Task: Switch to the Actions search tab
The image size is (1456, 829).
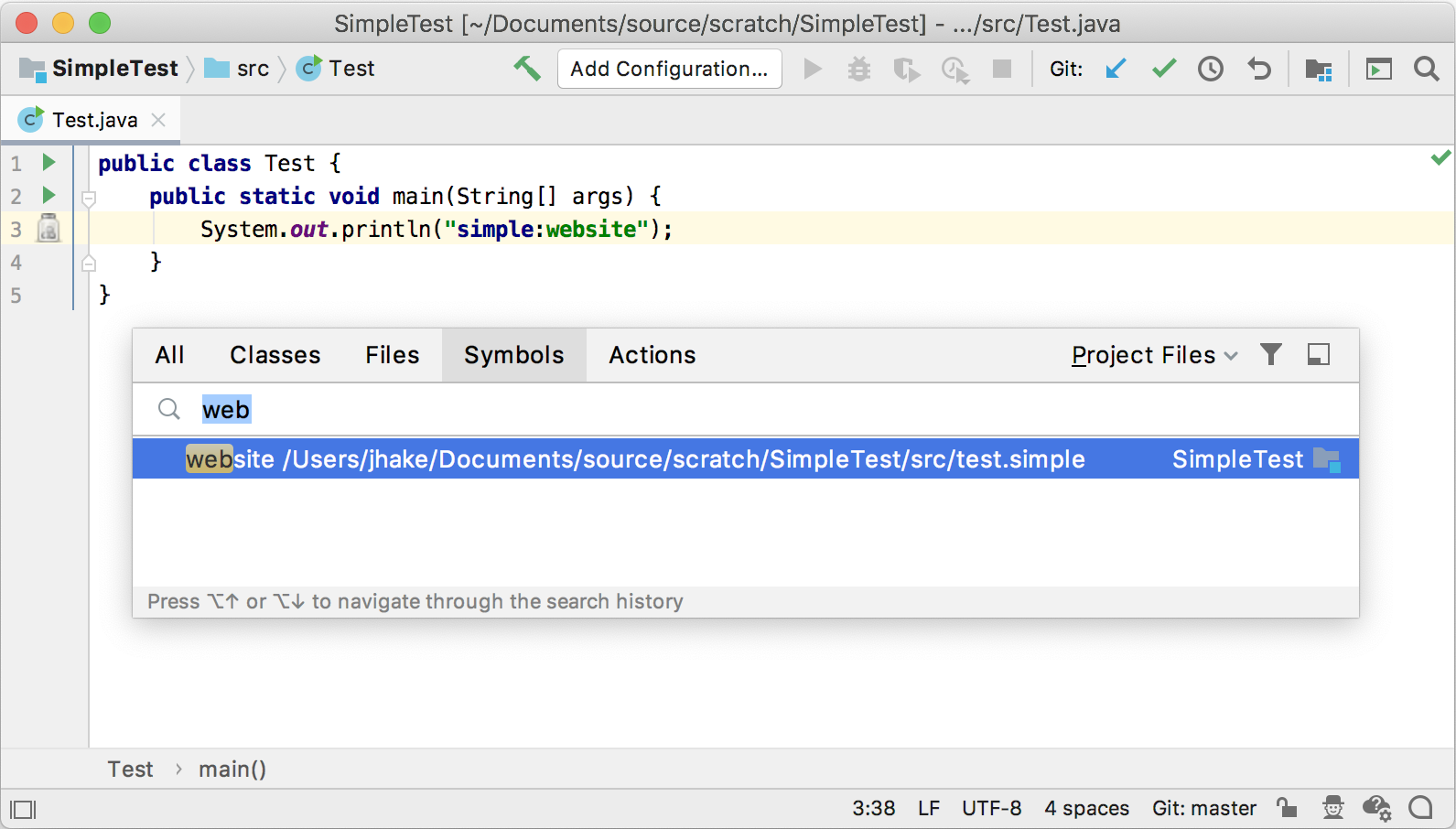Action: 652,355
